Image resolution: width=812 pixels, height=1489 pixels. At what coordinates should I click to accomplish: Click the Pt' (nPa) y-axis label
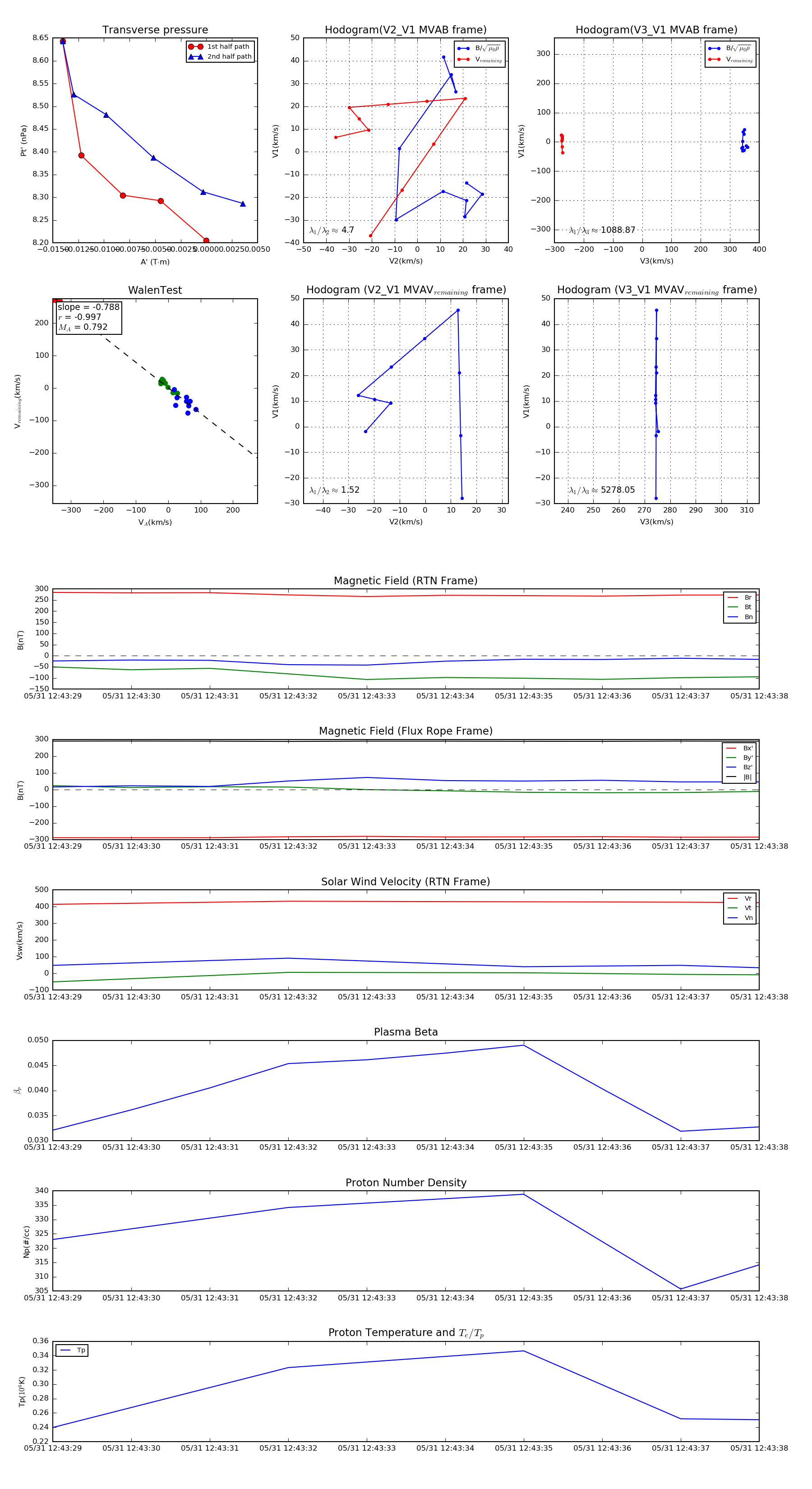tap(24, 140)
